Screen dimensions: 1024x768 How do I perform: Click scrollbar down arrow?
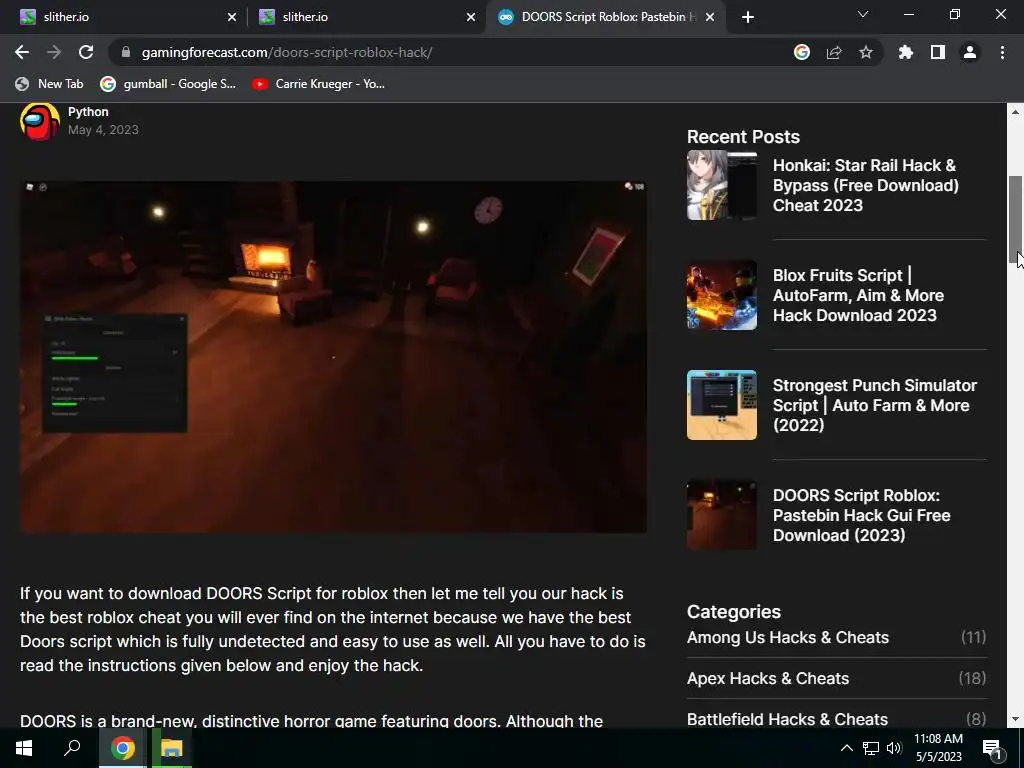tap(1015, 719)
